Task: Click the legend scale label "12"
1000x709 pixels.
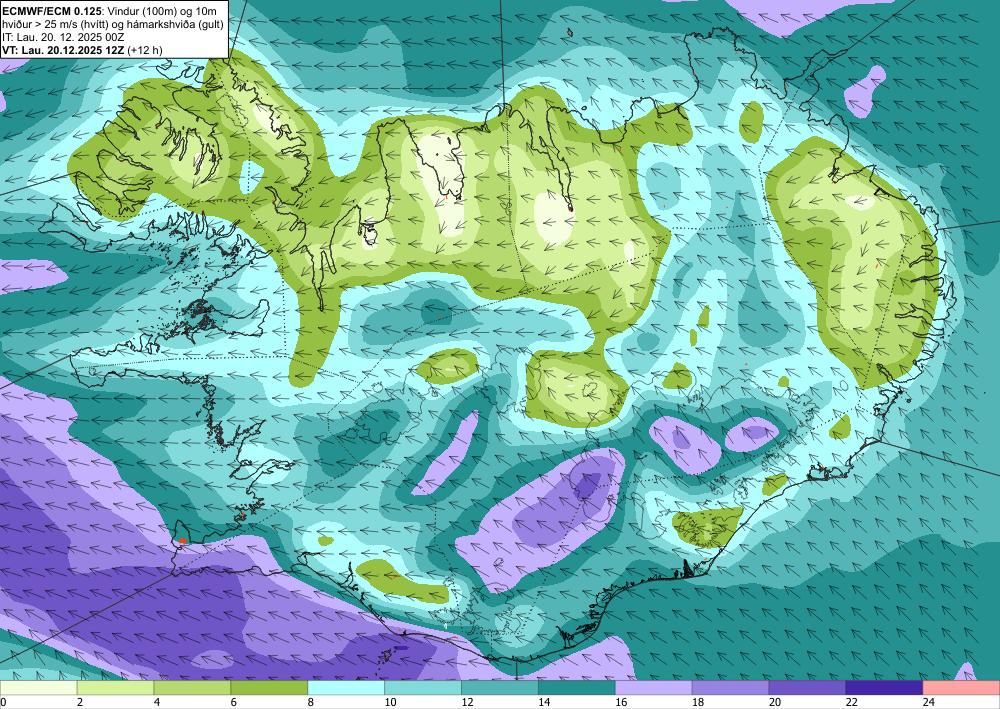Action: coord(467,702)
